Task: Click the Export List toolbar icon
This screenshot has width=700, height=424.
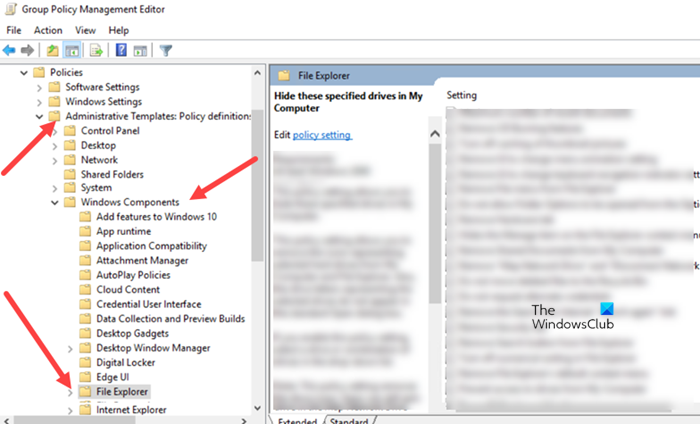Action: 96,50
